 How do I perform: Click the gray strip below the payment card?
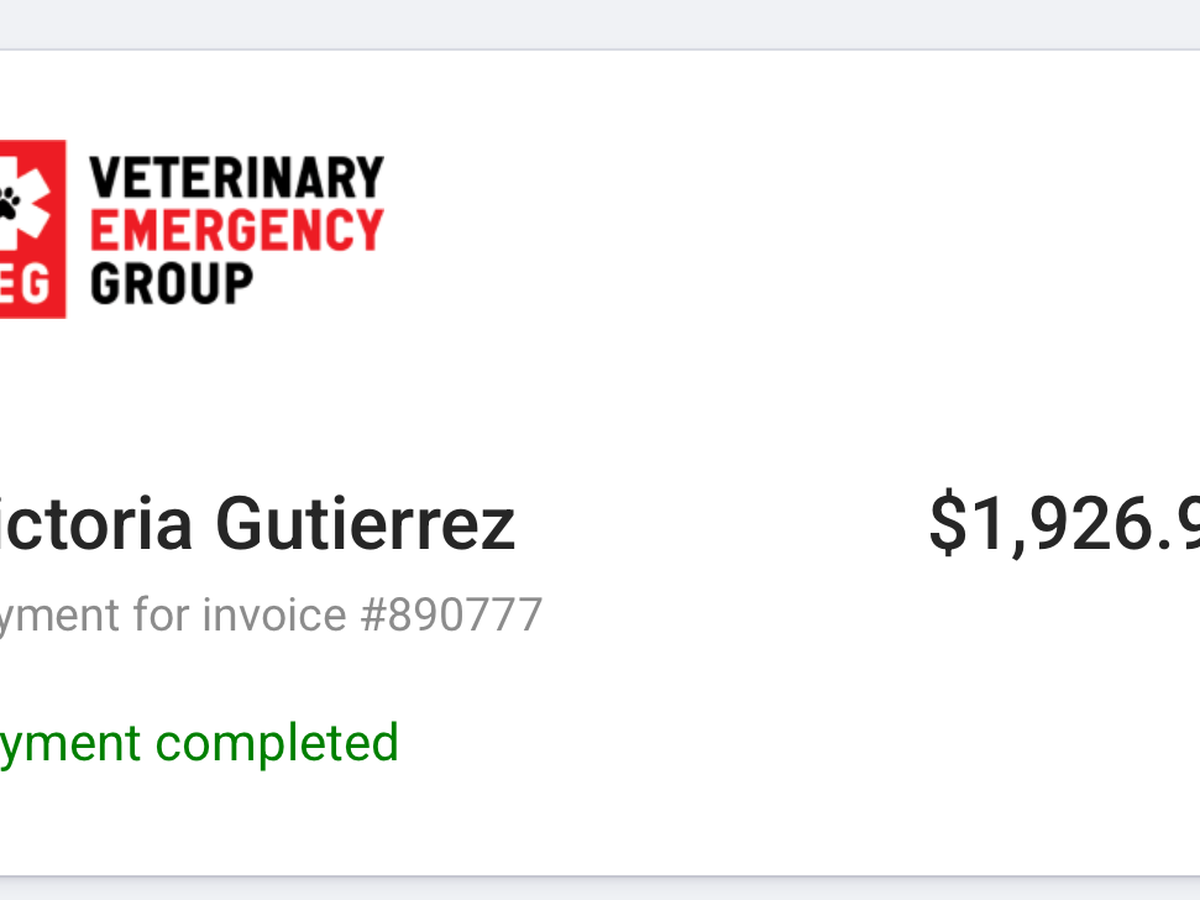click(600, 889)
